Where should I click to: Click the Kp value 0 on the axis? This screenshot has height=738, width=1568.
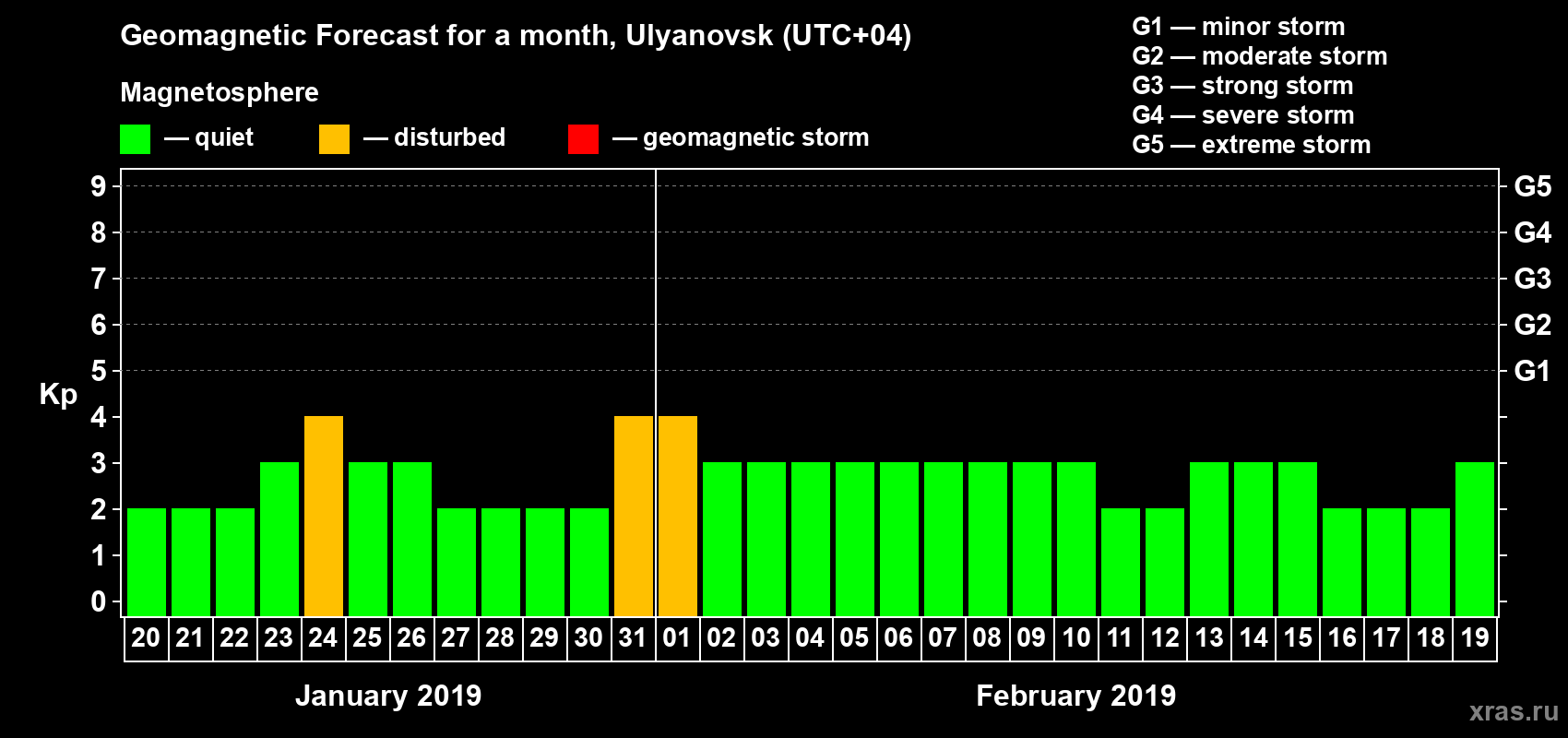99,601
